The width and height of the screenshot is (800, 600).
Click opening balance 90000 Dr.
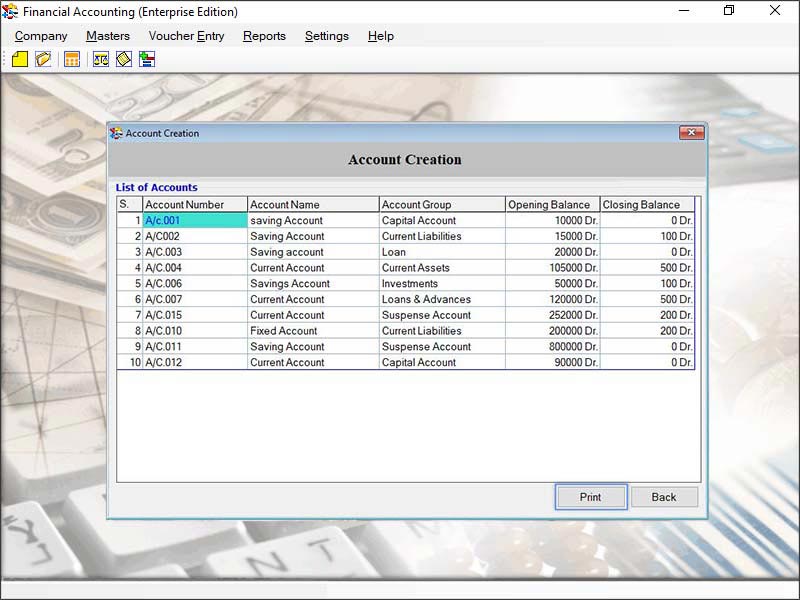(553, 363)
